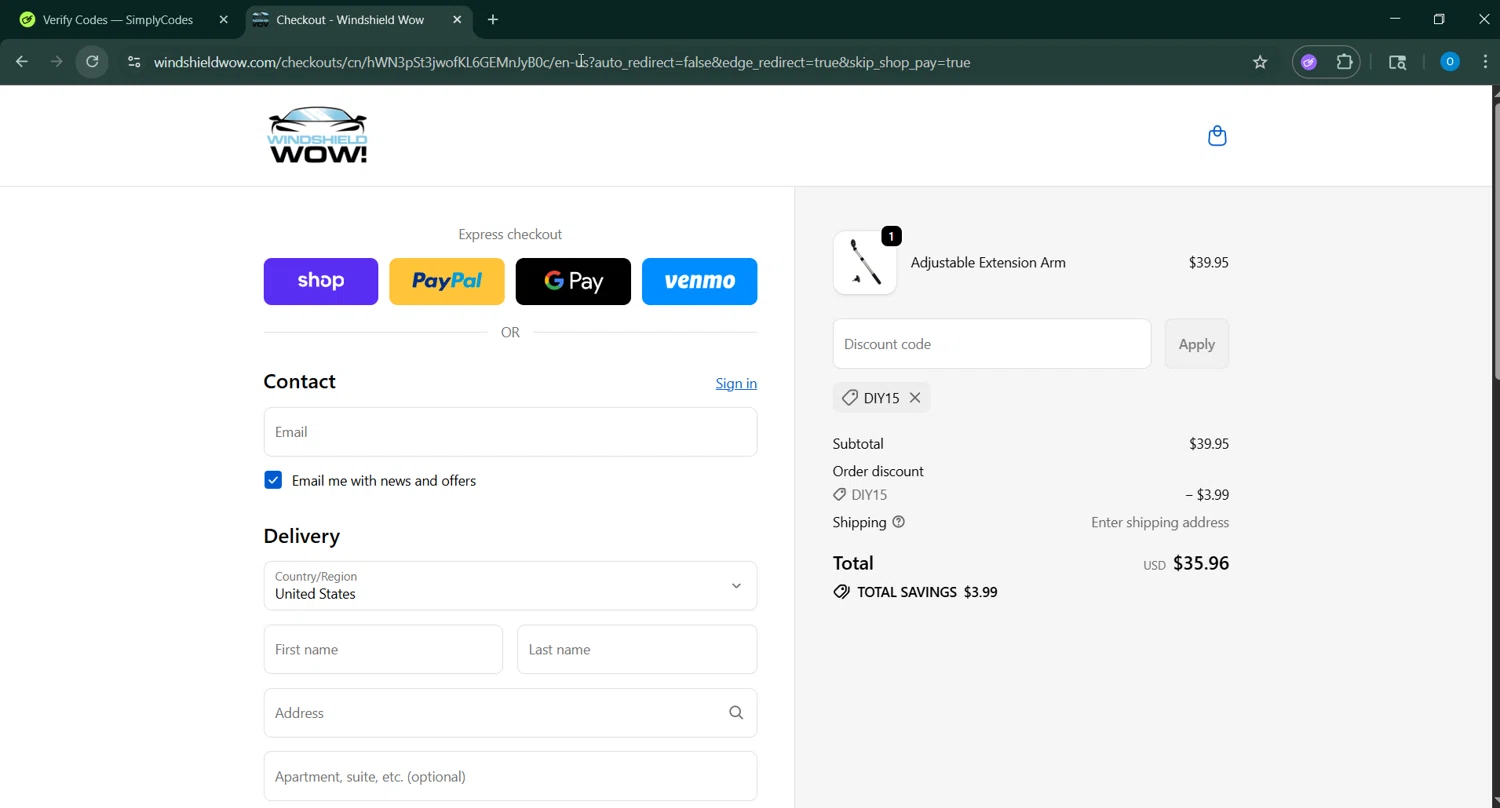
Task: Switch to Verify Codes — SimplyCodes tab
Action: pos(120,20)
